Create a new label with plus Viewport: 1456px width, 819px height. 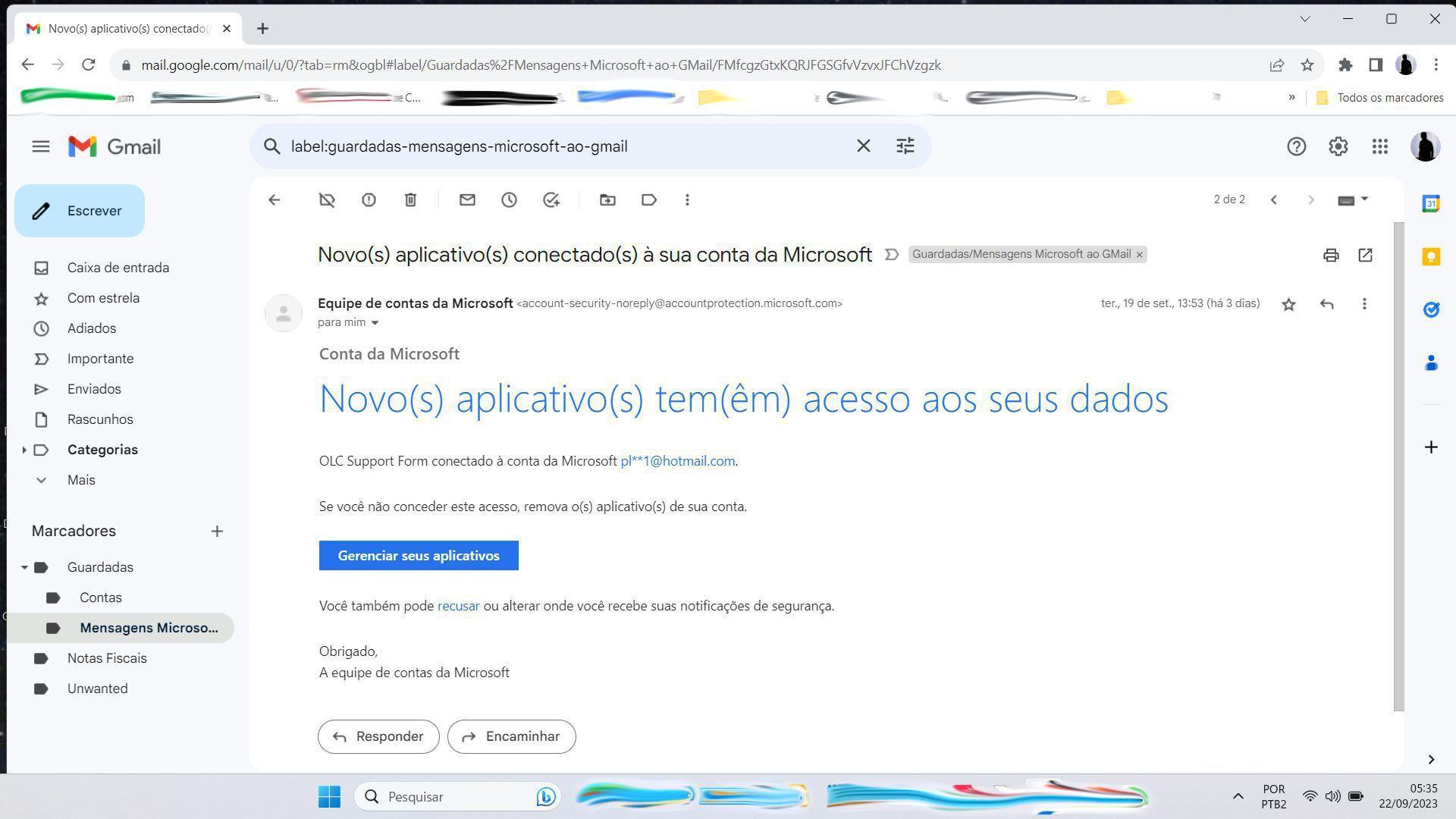pos(217,532)
